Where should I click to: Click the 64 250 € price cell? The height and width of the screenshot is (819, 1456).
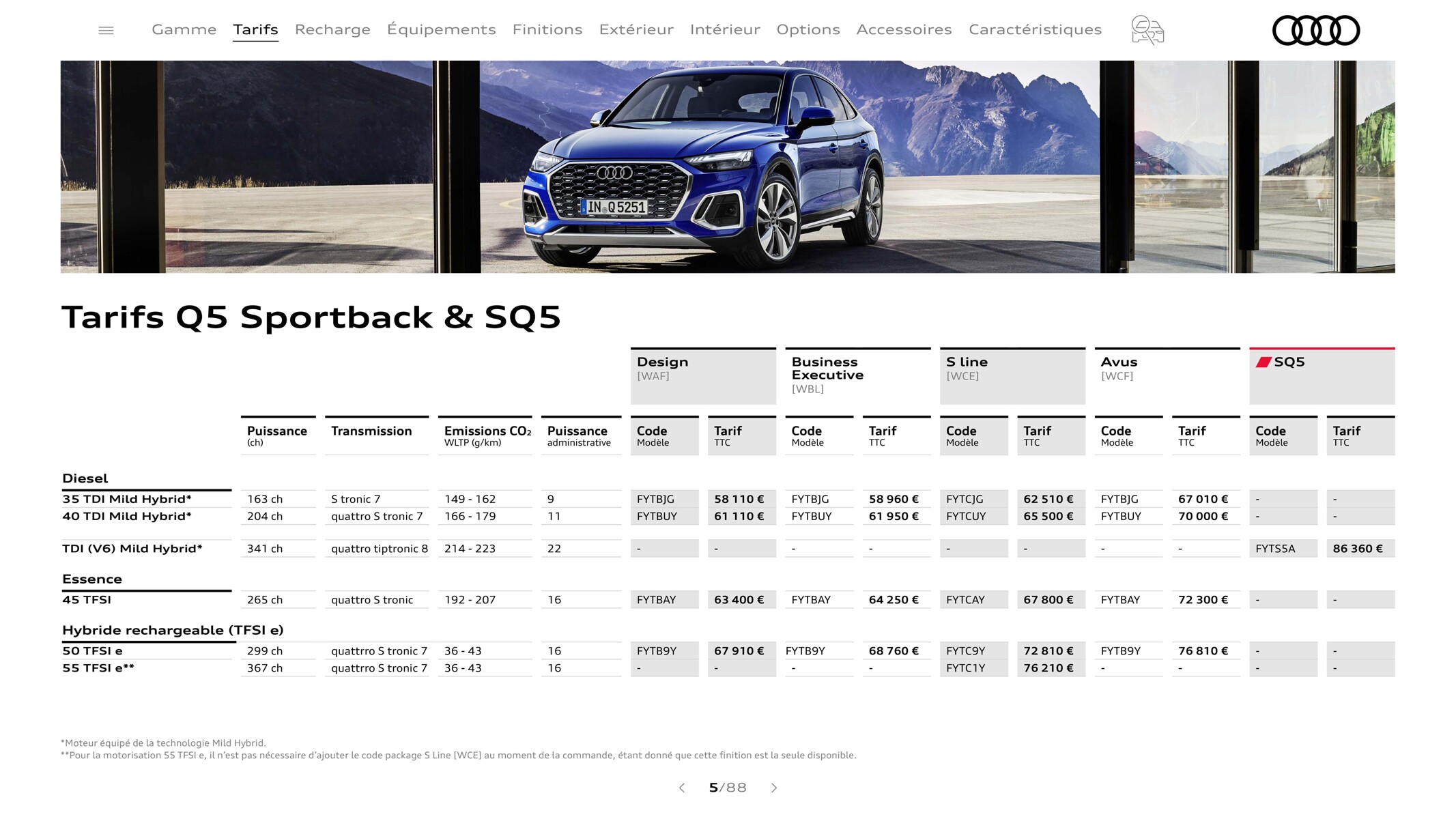point(894,600)
